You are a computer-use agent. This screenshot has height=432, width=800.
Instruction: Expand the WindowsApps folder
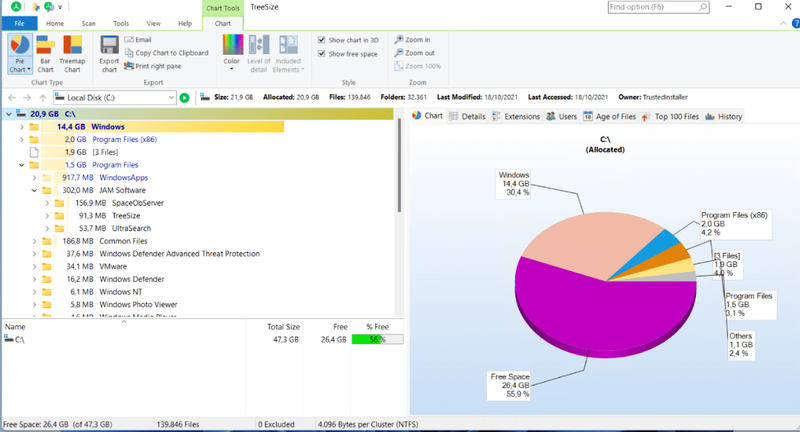tap(34, 177)
